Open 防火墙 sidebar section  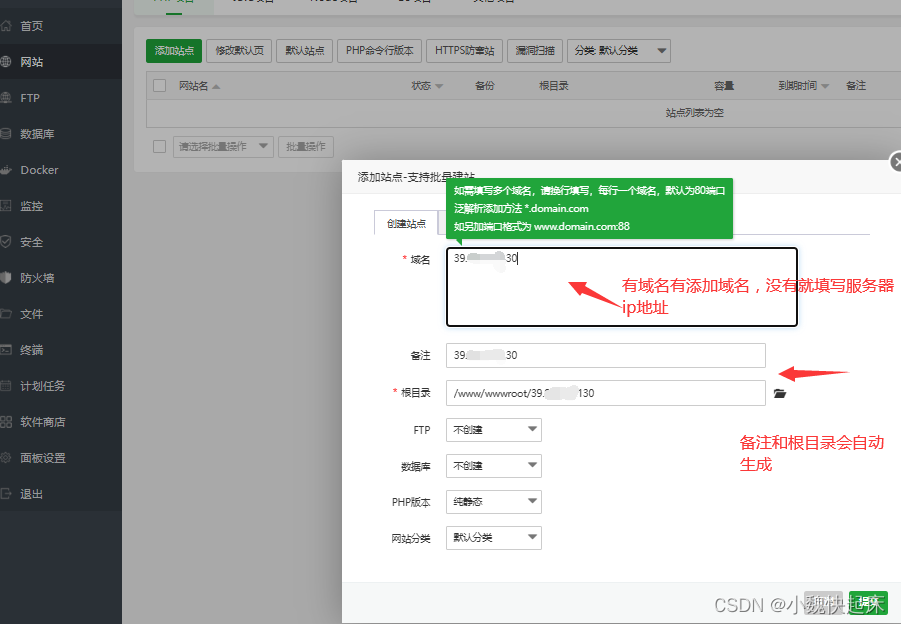tap(61, 278)
